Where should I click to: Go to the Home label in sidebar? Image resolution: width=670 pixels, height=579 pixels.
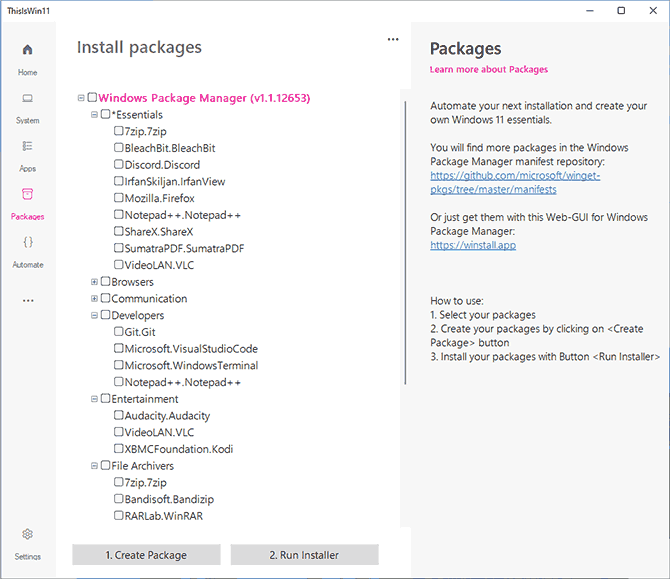pyautogui.click(x=27, y=72)
